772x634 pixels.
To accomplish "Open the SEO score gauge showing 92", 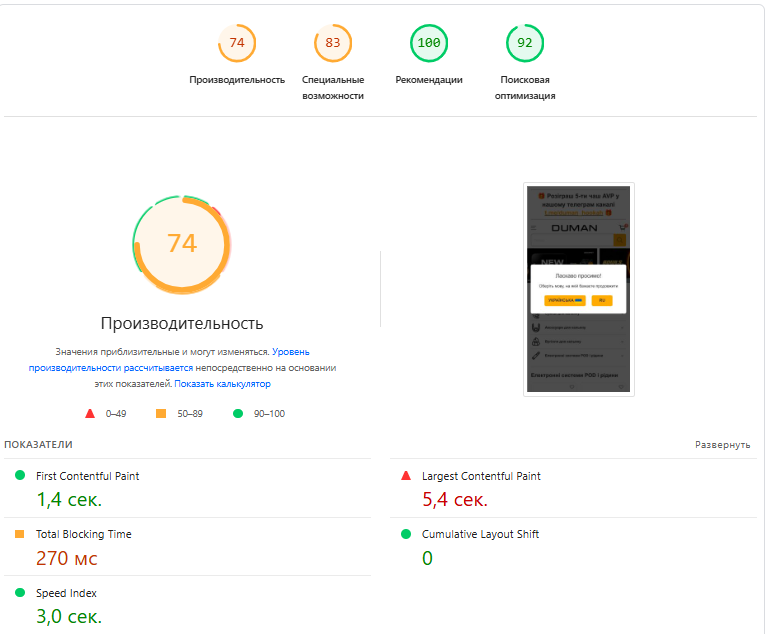I will pos(525,43).
